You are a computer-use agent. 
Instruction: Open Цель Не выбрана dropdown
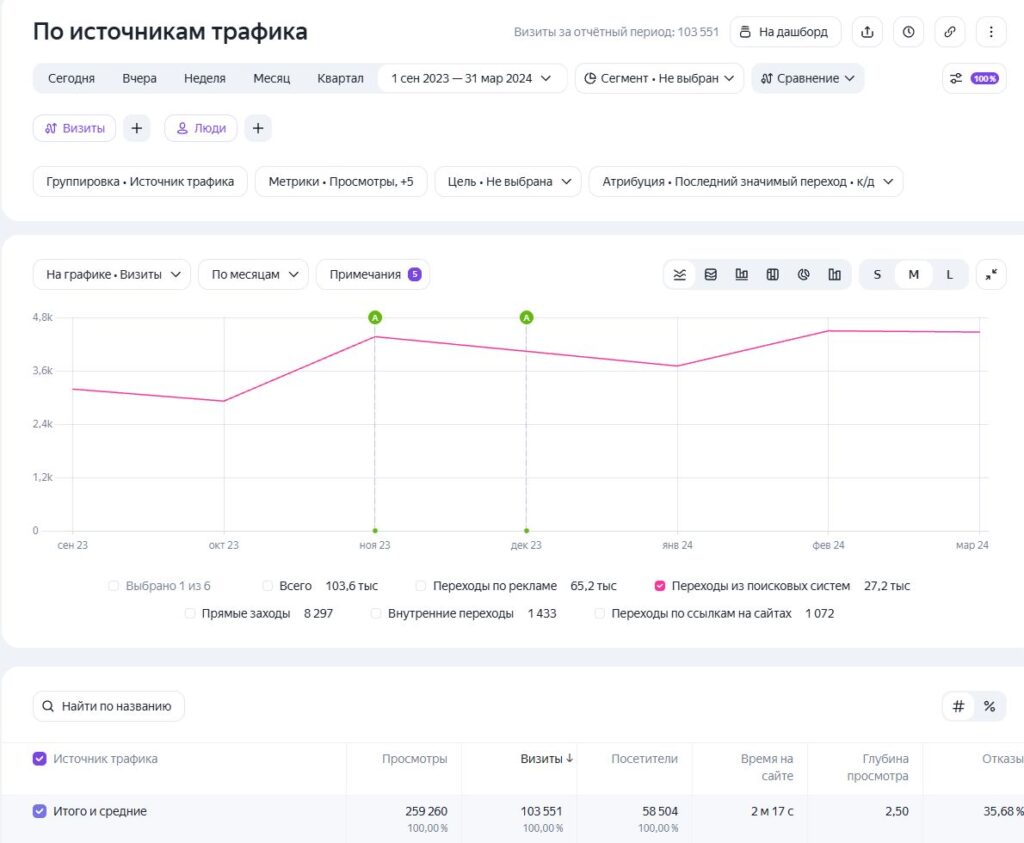click(508, 182)
